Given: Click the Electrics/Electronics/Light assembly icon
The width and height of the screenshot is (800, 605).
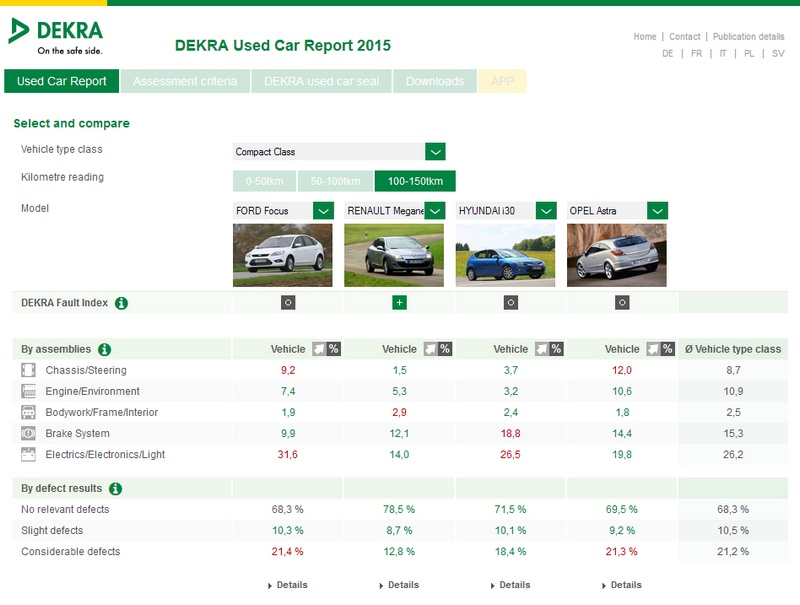Looking at the screenshot, I should click(28, 454).
